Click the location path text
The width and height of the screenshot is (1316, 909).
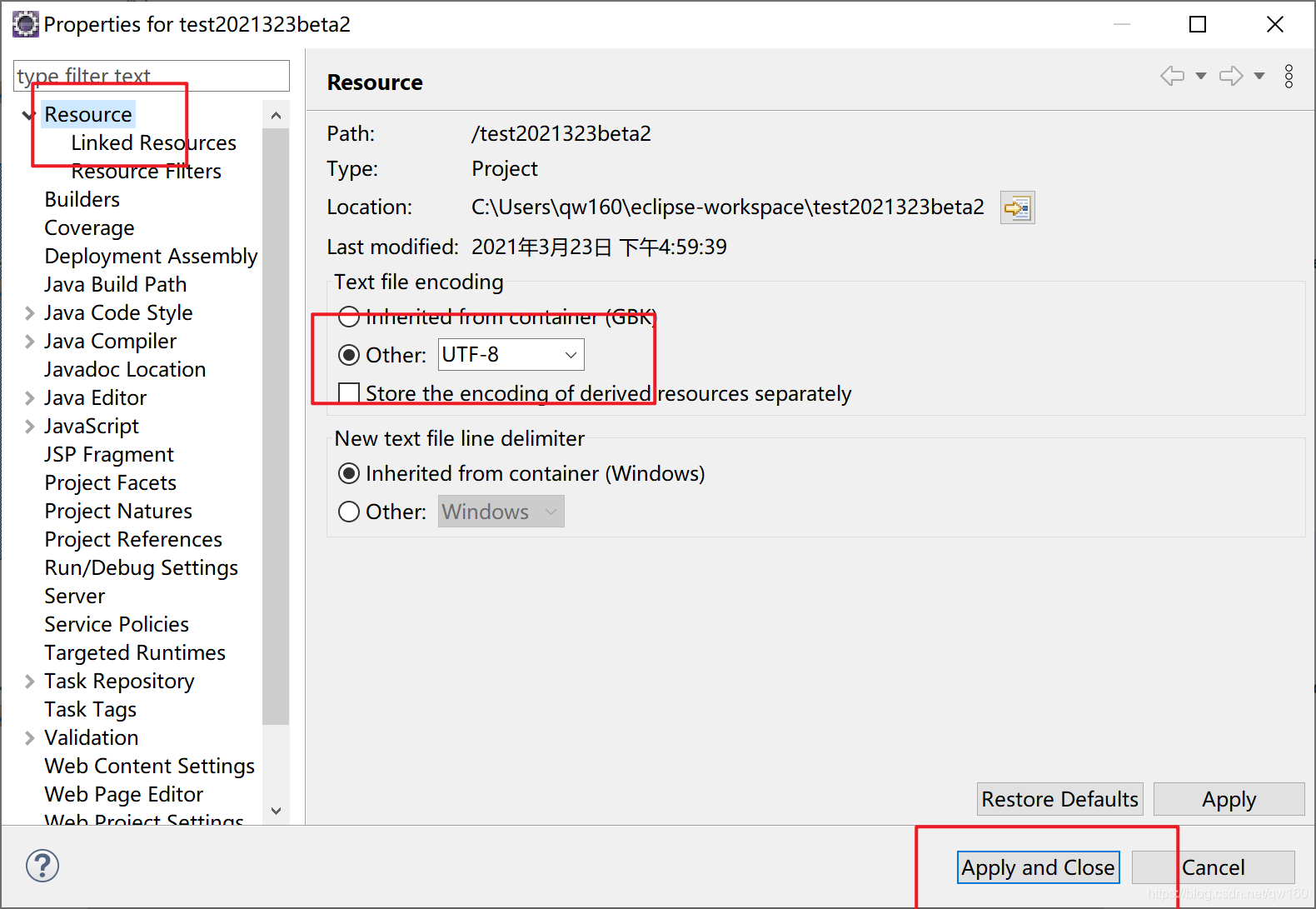click(x=728, y=207)
